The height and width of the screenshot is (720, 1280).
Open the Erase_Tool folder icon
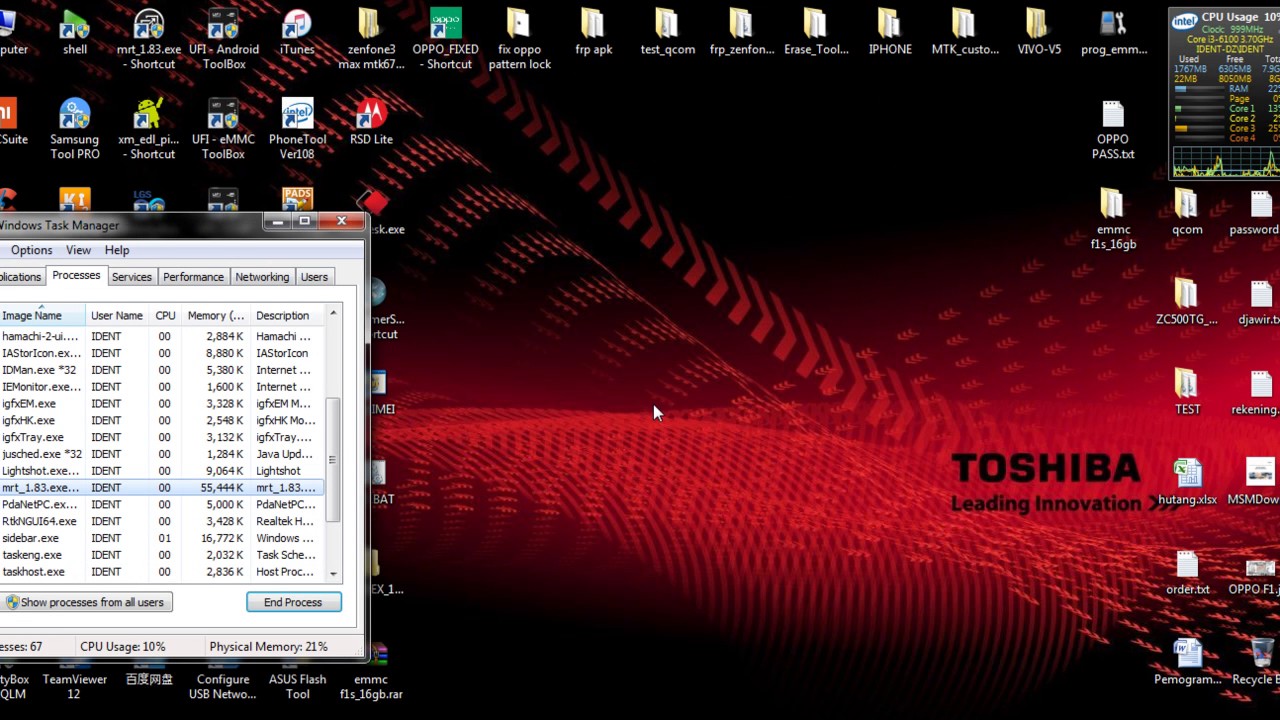(815, 32)
